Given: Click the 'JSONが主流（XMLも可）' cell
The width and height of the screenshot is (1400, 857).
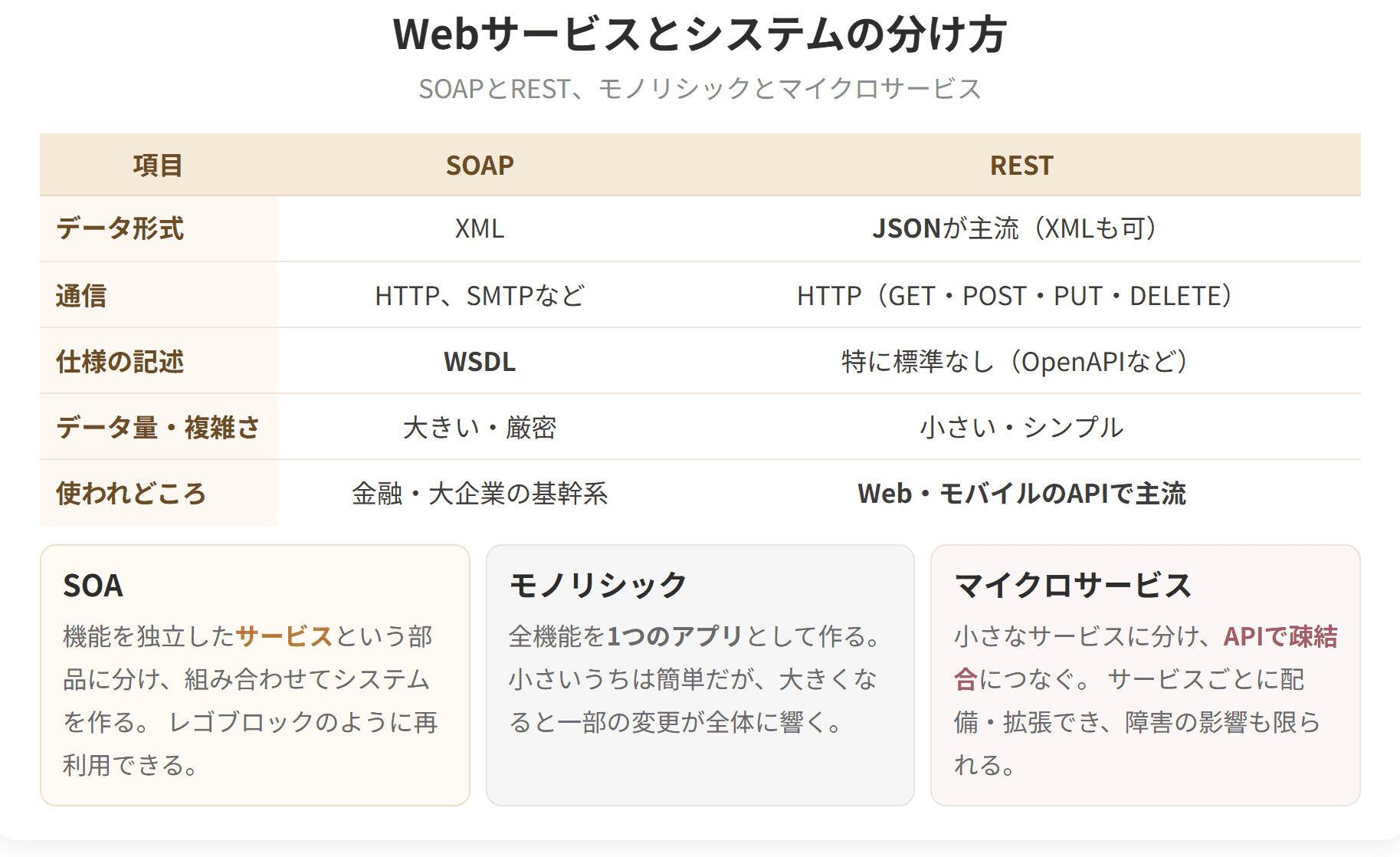Looking at the screenshot, I should (1021, 228).
